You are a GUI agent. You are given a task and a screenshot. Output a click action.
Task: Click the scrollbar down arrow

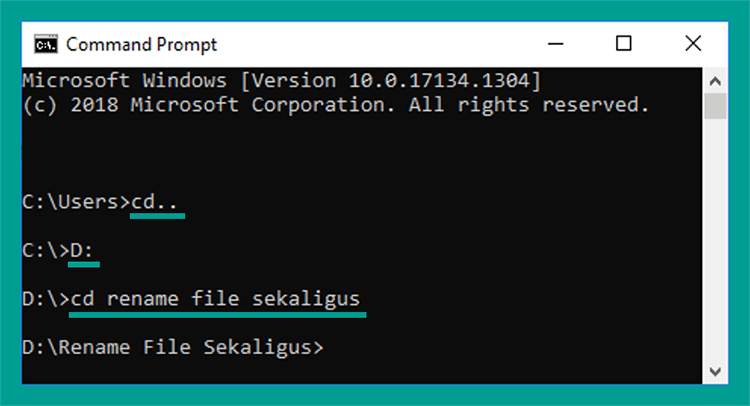(x=715, y=372)
